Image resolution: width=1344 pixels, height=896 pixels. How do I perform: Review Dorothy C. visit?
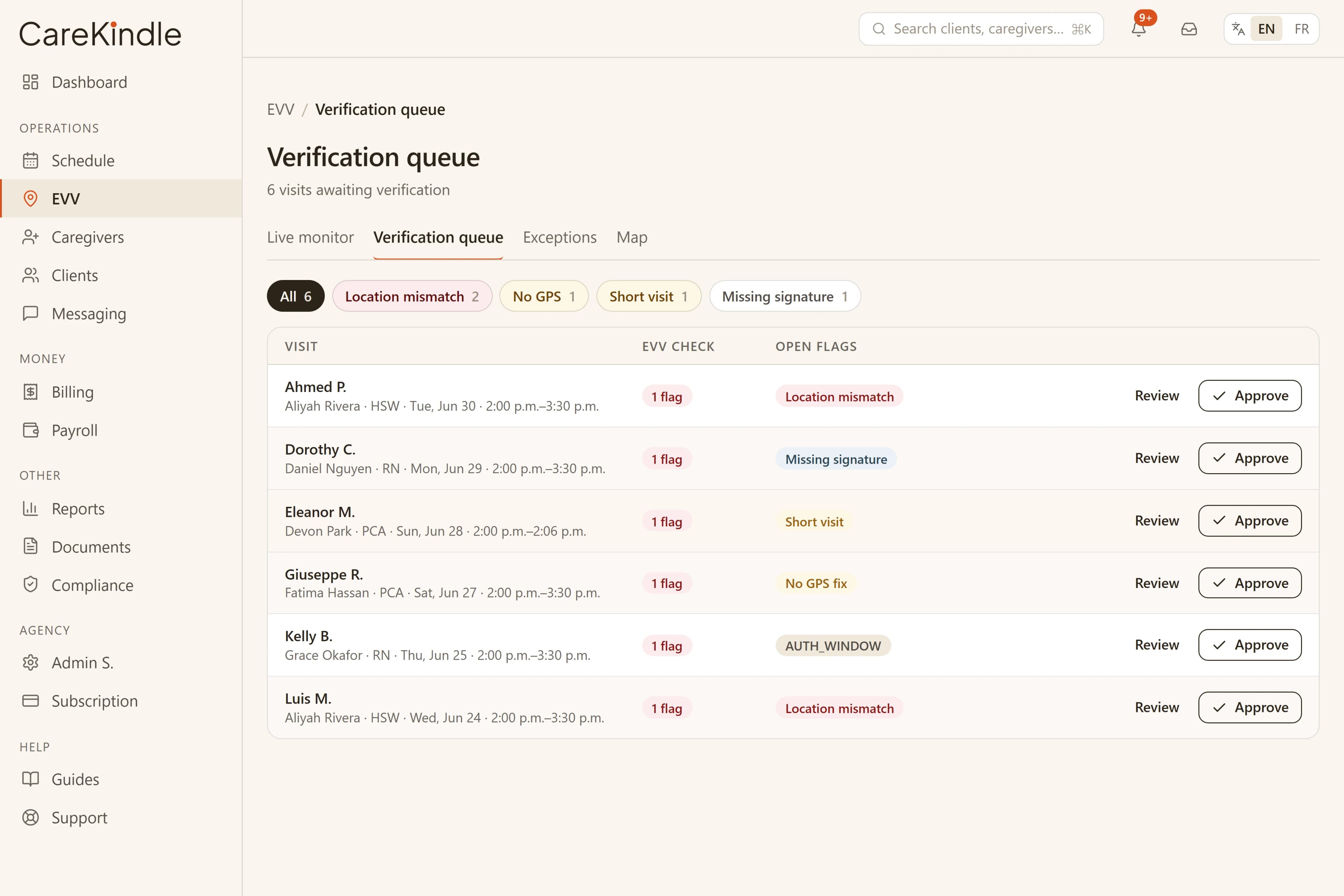[x=1156, y=458]
